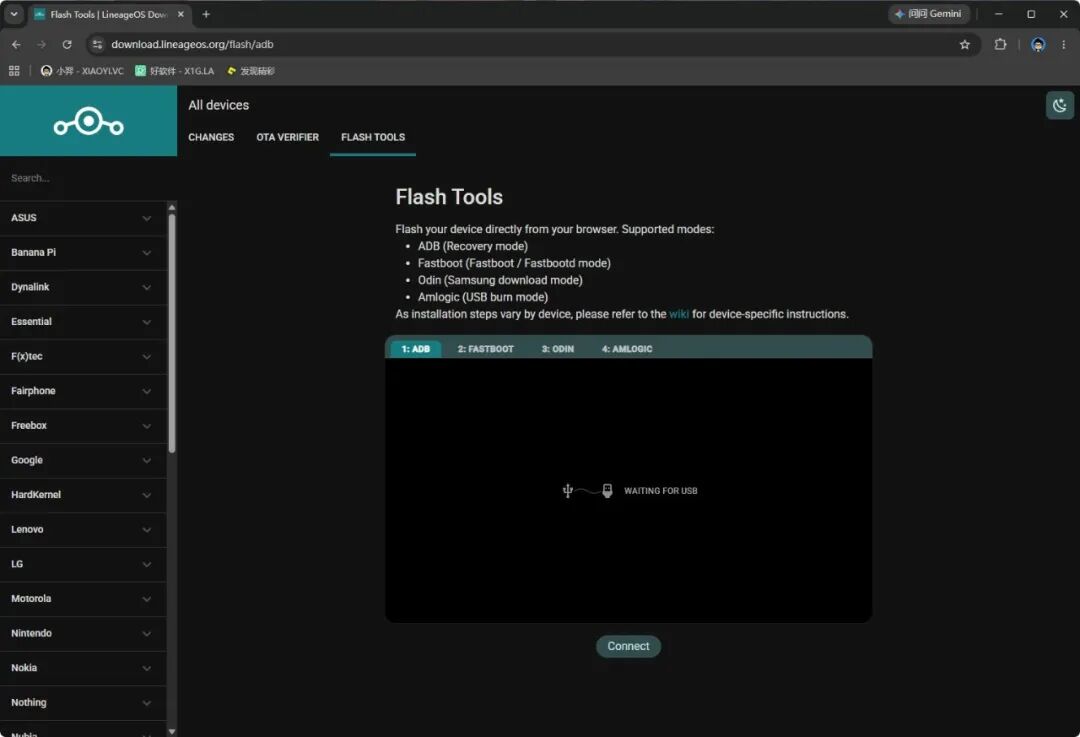Switch to the OTA Verifier tab
Screen dimensions: 1080x737
click(x=287, y=137)
